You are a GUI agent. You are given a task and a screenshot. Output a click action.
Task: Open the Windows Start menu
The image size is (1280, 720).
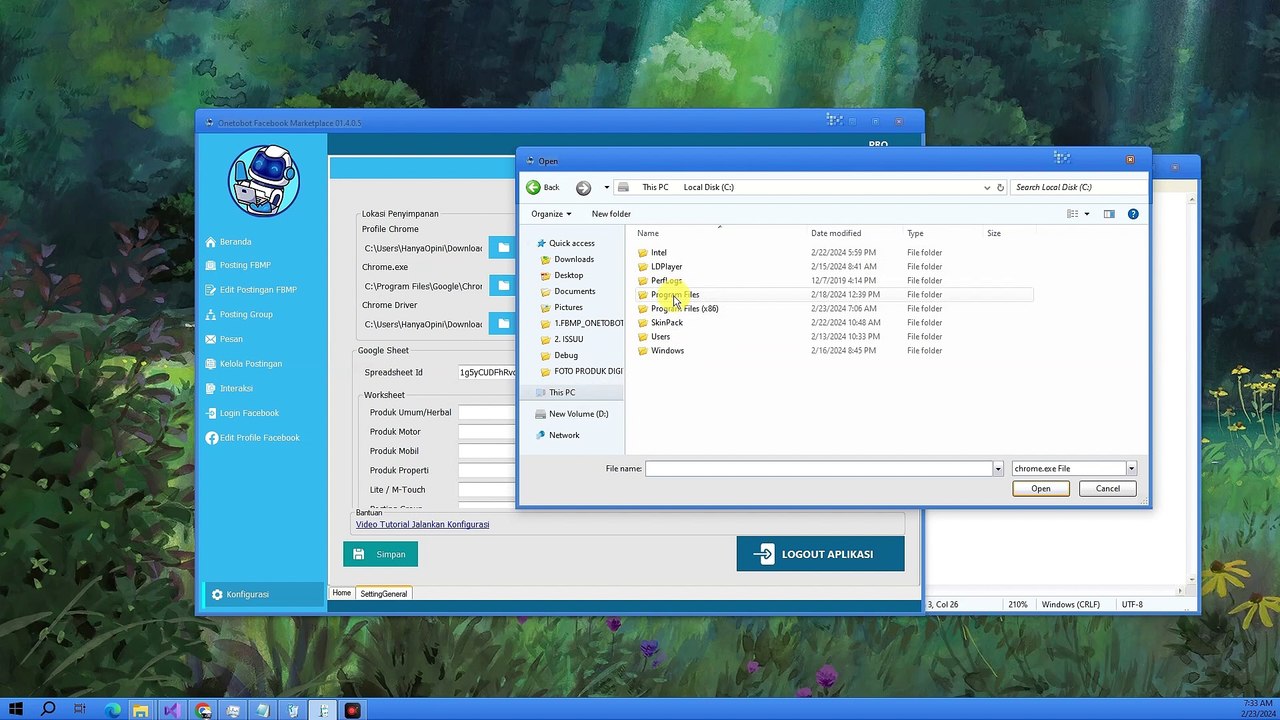(16, 710)
